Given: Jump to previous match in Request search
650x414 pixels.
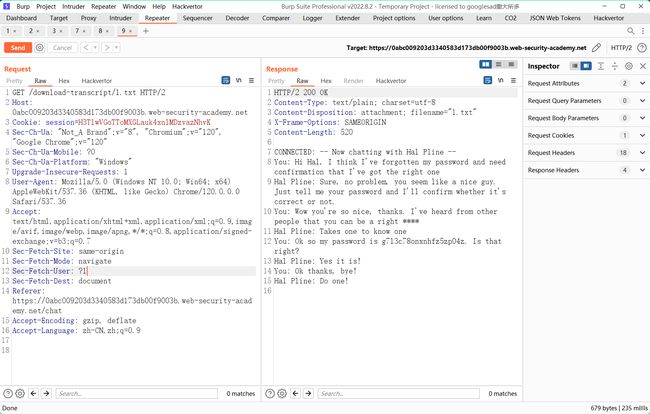Looking at the screenshot, I should tap(34, 393).
